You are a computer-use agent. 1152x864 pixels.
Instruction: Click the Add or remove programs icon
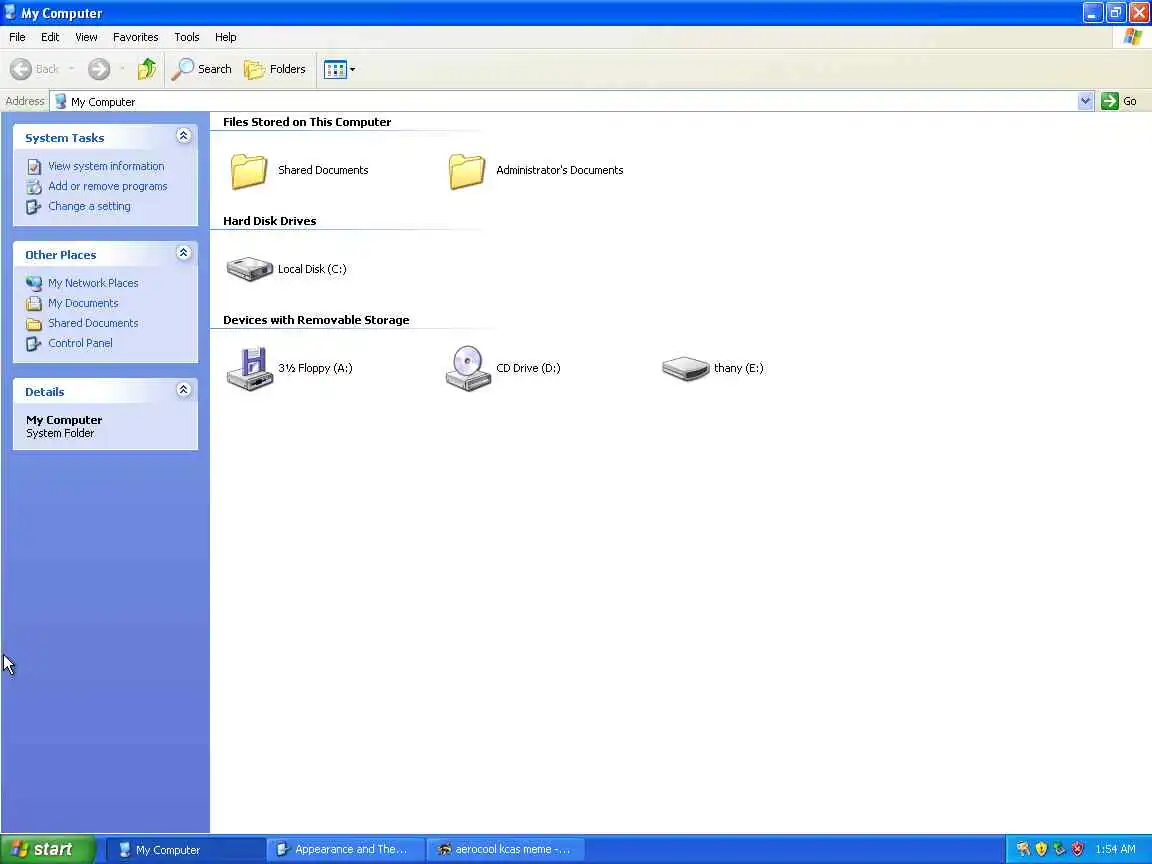(x=34, y=187)
